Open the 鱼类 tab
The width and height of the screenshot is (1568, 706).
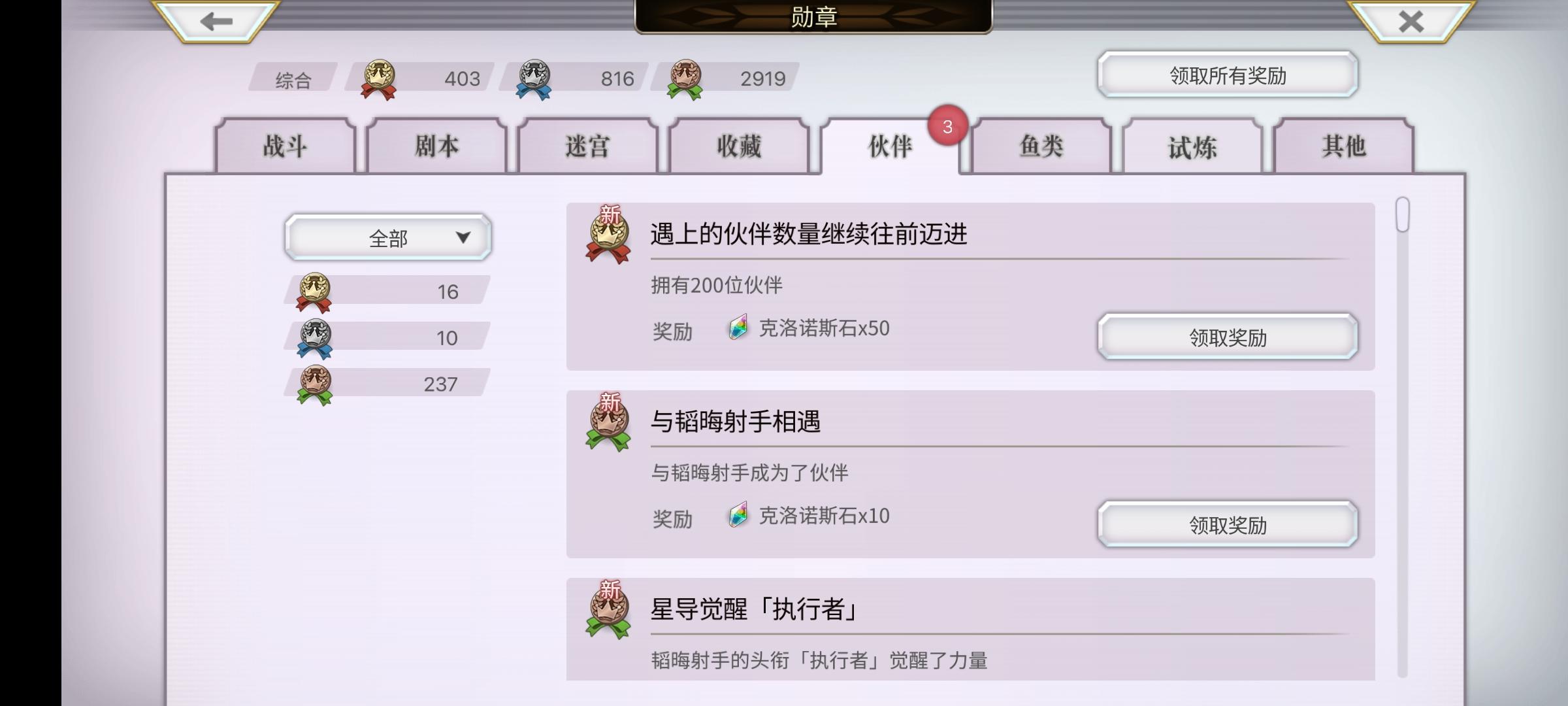1041,146
